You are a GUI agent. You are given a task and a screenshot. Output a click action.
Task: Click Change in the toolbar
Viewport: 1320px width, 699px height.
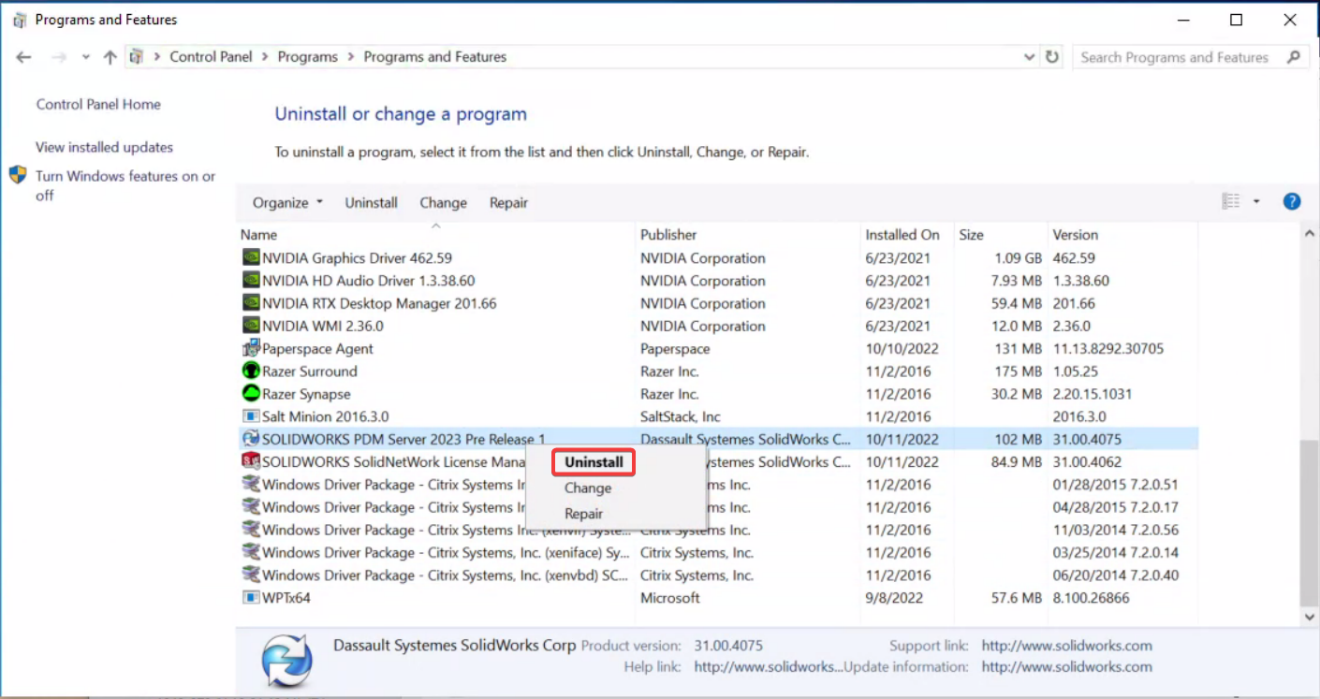[x=443, y=202]
